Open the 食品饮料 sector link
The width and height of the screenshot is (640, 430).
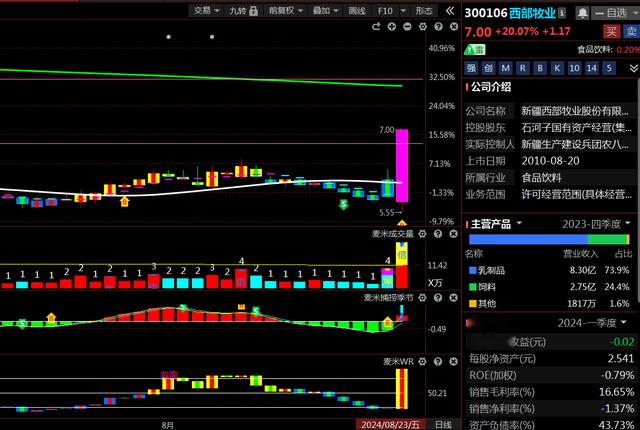tap(595, 50)
